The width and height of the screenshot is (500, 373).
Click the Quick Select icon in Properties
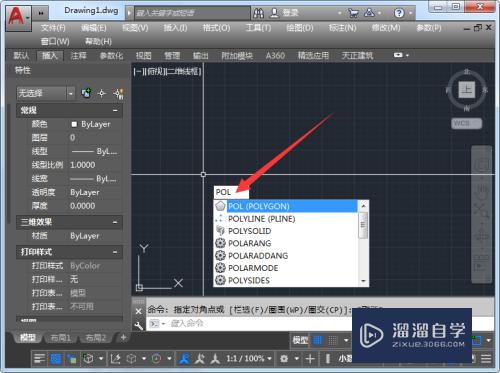(x=87, y=93)
